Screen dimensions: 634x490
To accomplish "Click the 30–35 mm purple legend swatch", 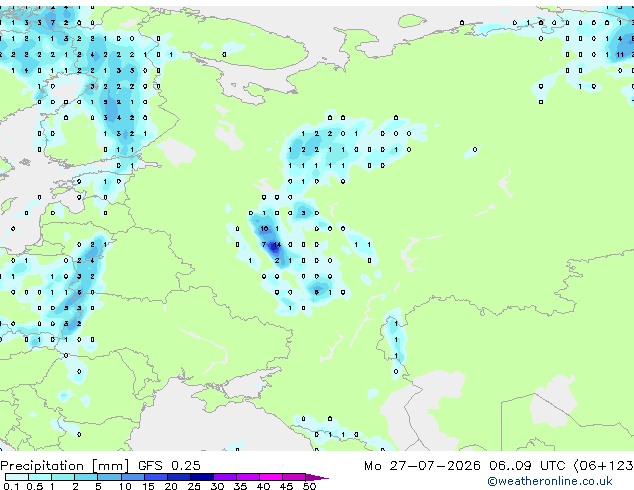I will tap(224, 477).
